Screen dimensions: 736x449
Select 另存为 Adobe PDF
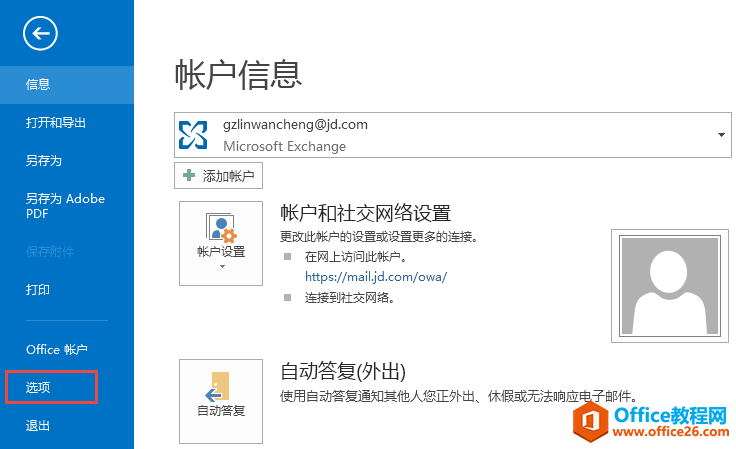tap(67, 206)
